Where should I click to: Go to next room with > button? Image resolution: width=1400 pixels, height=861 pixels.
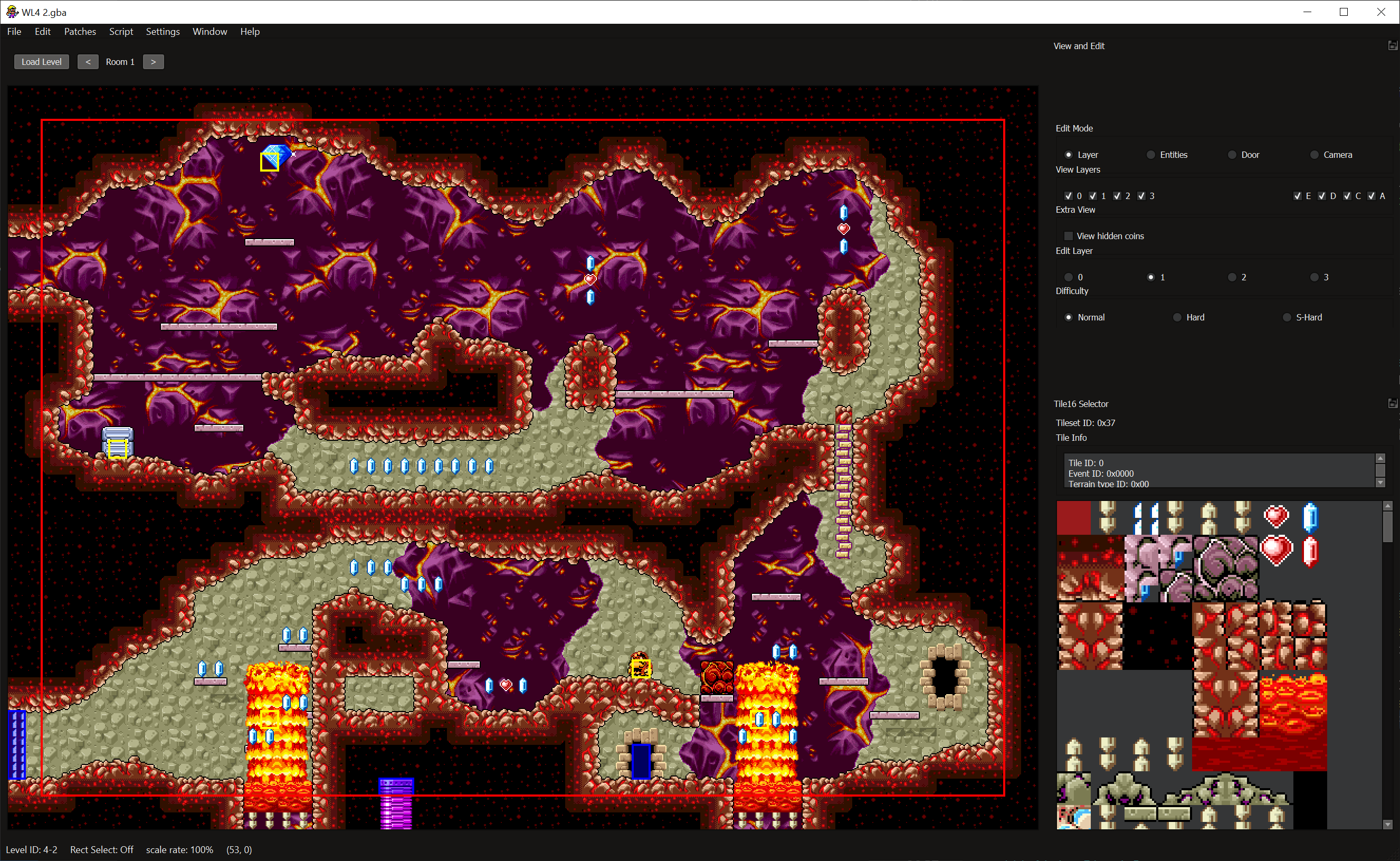(x=153, y=61)
